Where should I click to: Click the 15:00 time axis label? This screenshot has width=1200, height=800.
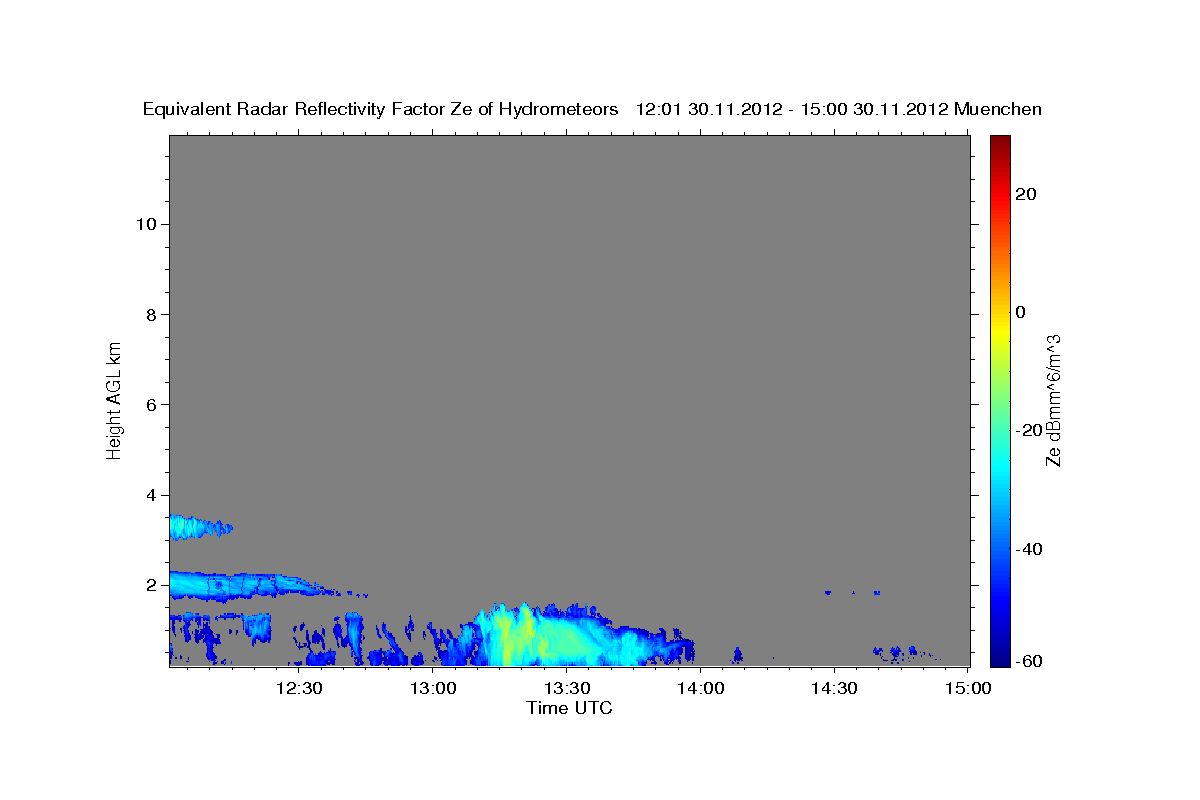click(x=968, y=688)
